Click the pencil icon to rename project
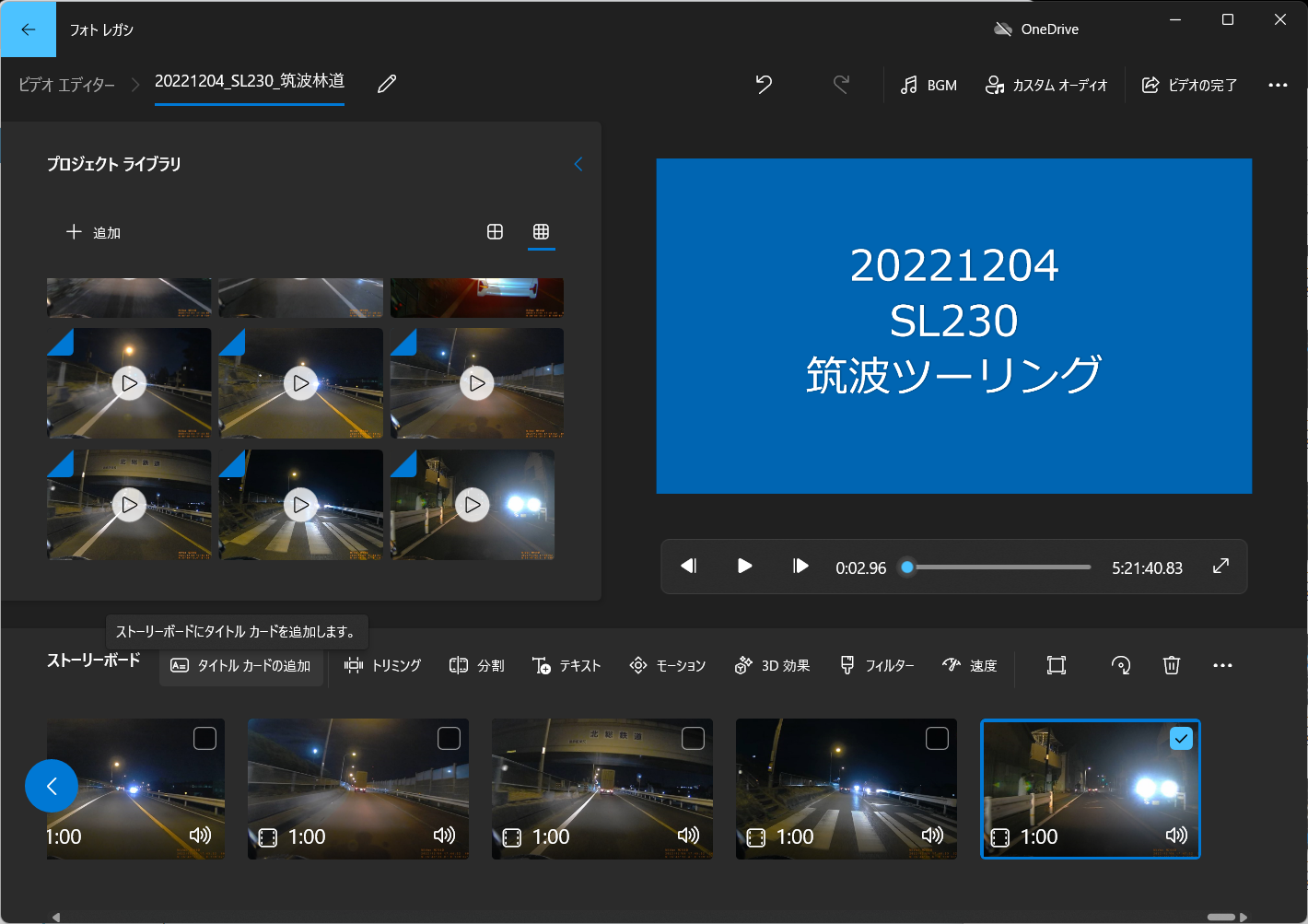Screen dimensions: 1308x924 pos(387,84)
